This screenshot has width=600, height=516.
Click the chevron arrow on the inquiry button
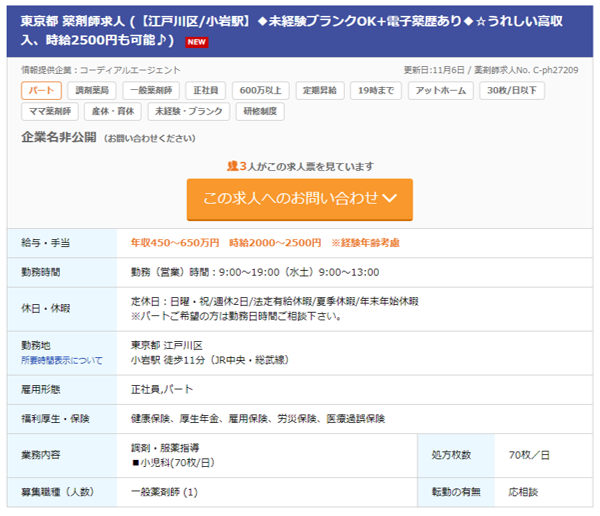coord(391,198)
